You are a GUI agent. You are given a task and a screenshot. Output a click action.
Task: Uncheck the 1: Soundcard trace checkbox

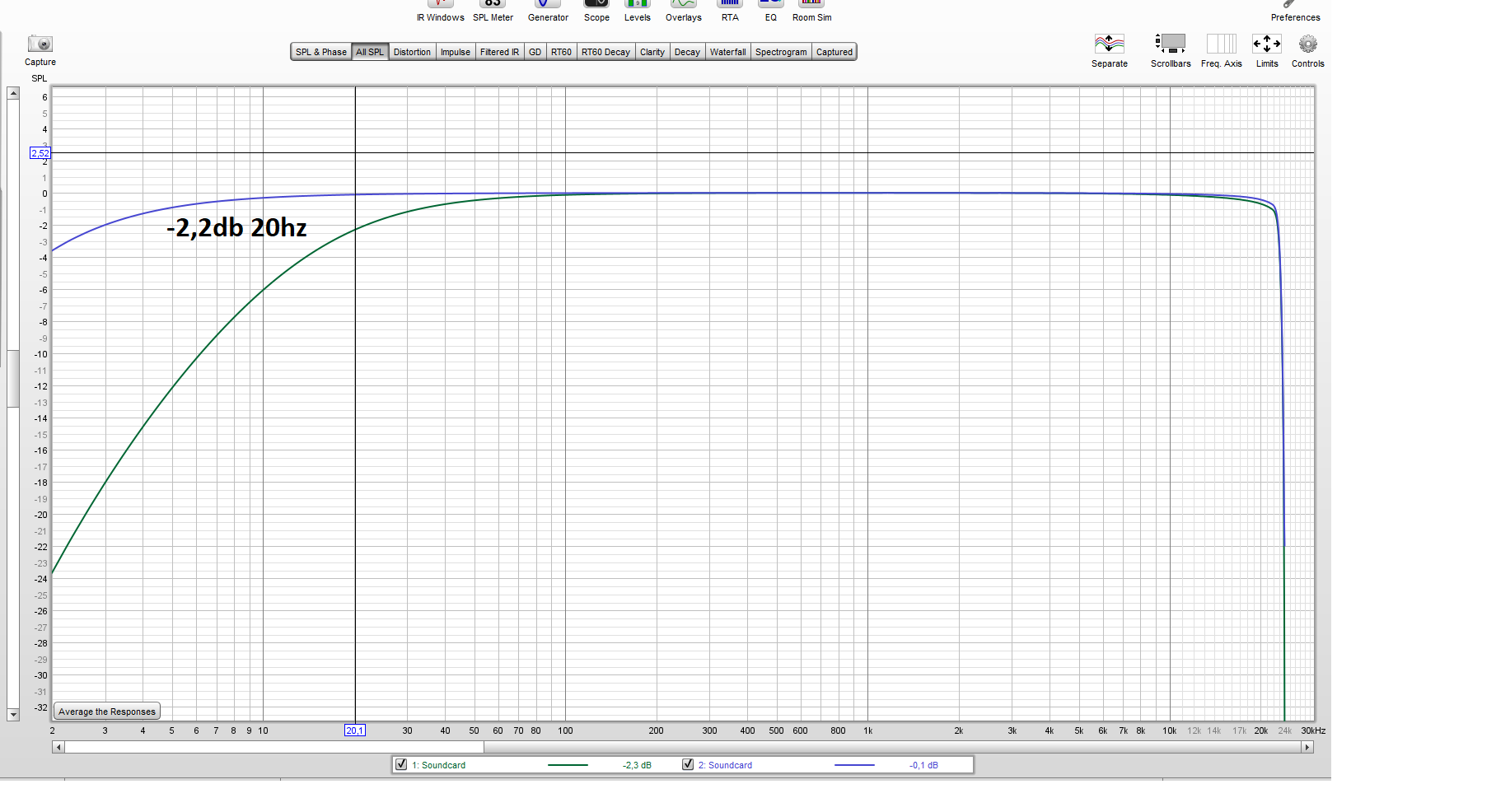pos(401,764)
